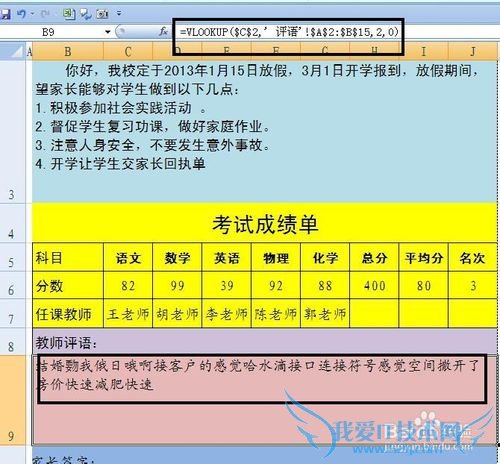Click the score cell showing 39

[227, 285]
